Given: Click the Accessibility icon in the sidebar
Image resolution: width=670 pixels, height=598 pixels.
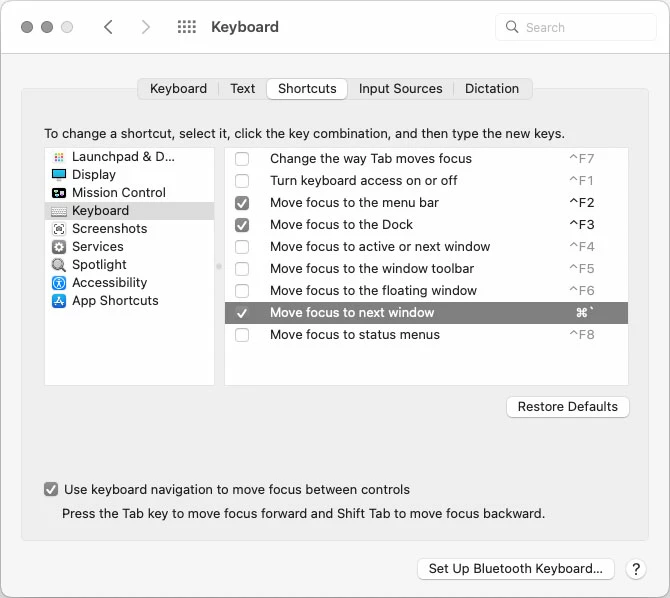Looking at the screenshot, I should tap(59, 283).
